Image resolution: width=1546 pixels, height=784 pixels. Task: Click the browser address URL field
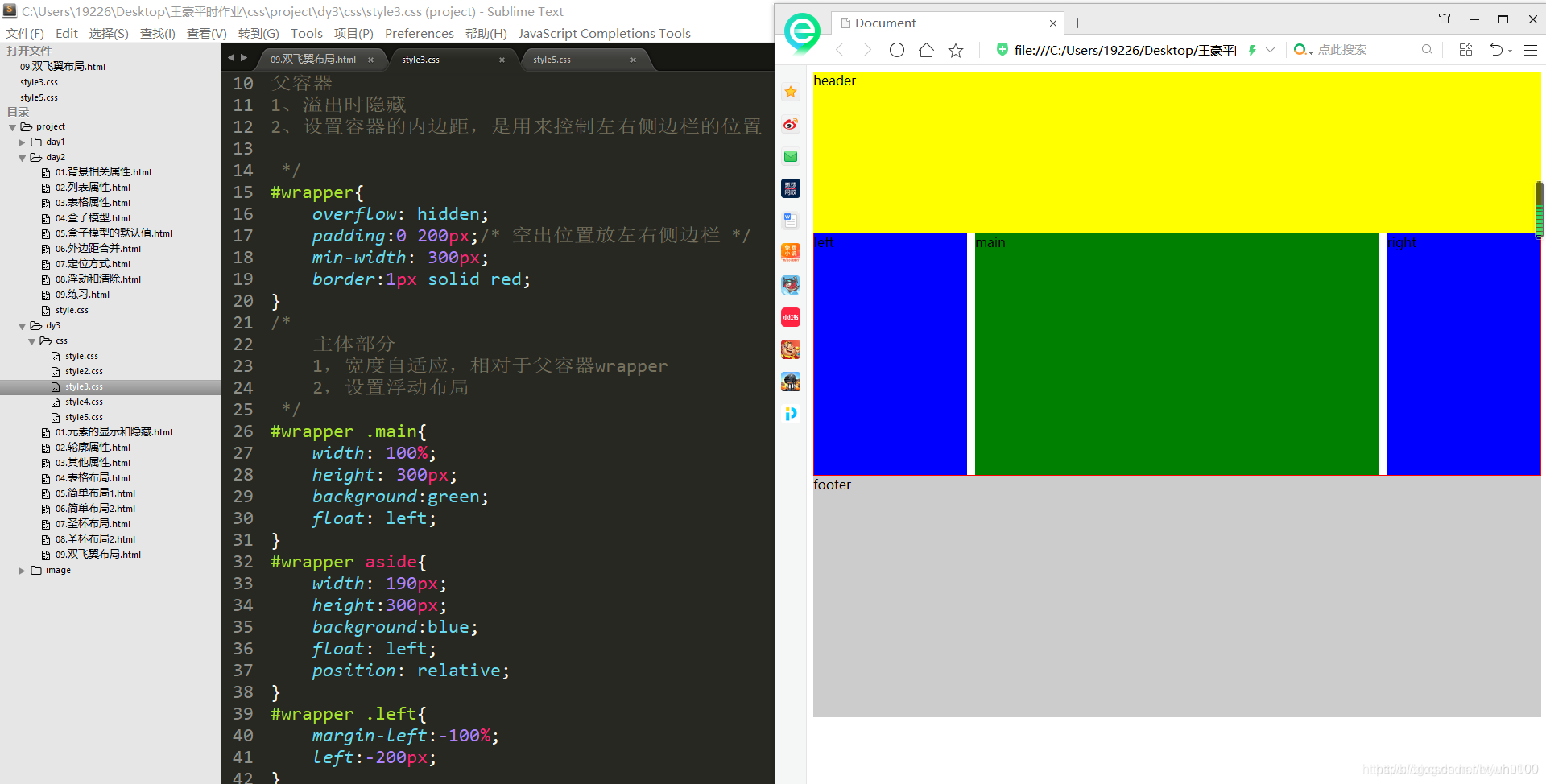point(1125,50)
